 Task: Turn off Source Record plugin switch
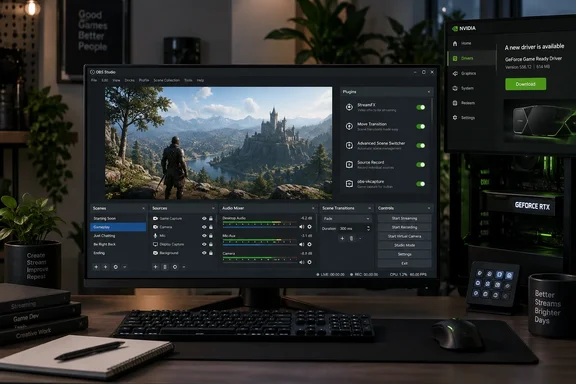click(421, 165)
